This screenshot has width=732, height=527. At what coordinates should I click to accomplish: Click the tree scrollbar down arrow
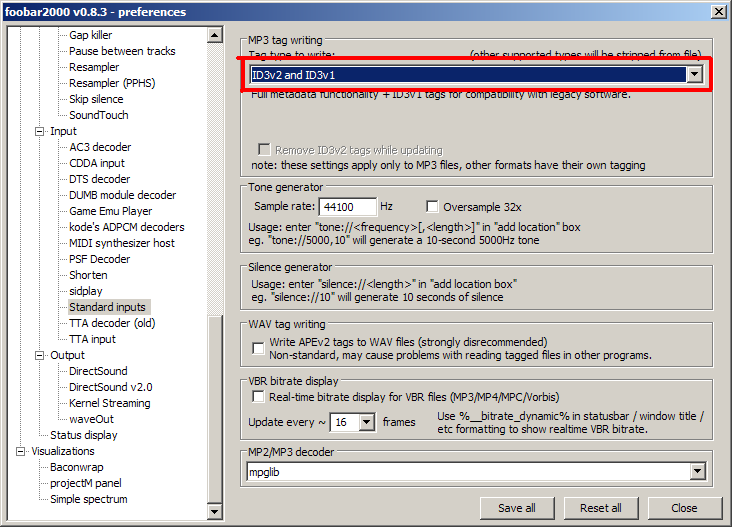point(215,512)
